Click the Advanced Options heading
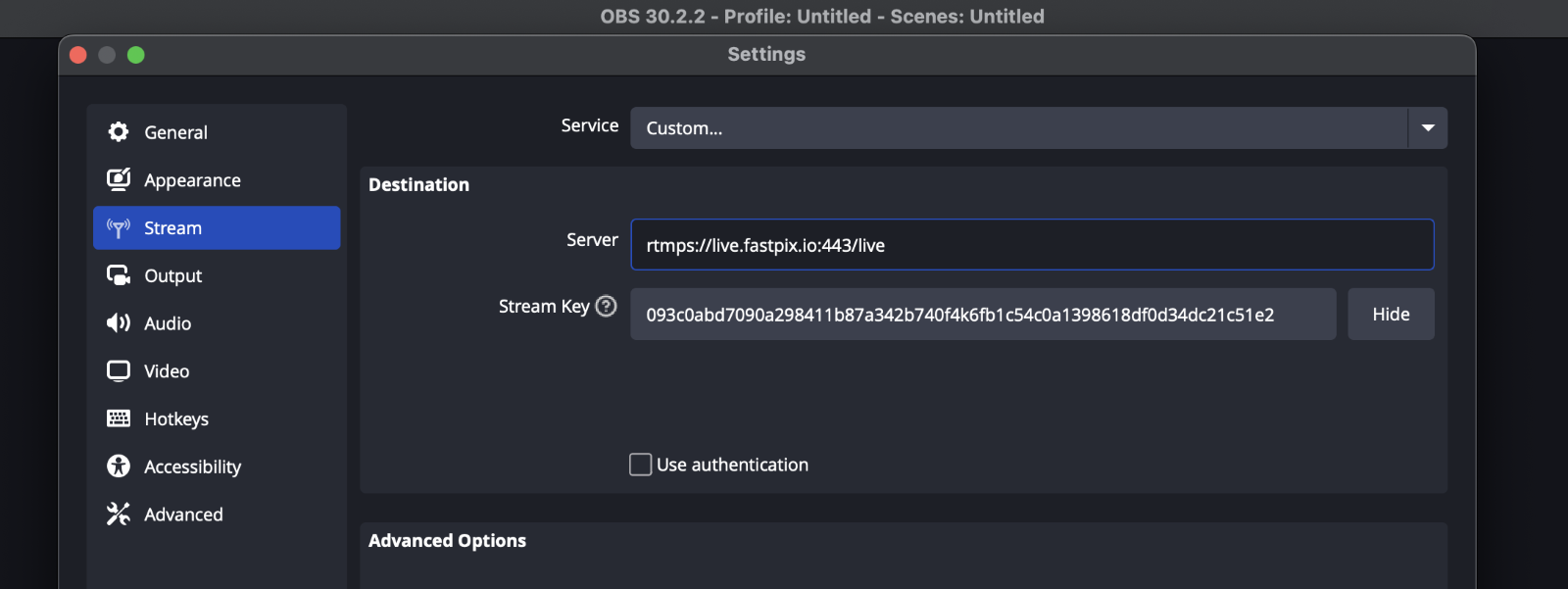Screen dimensions: 1568x589 (447, 540)
